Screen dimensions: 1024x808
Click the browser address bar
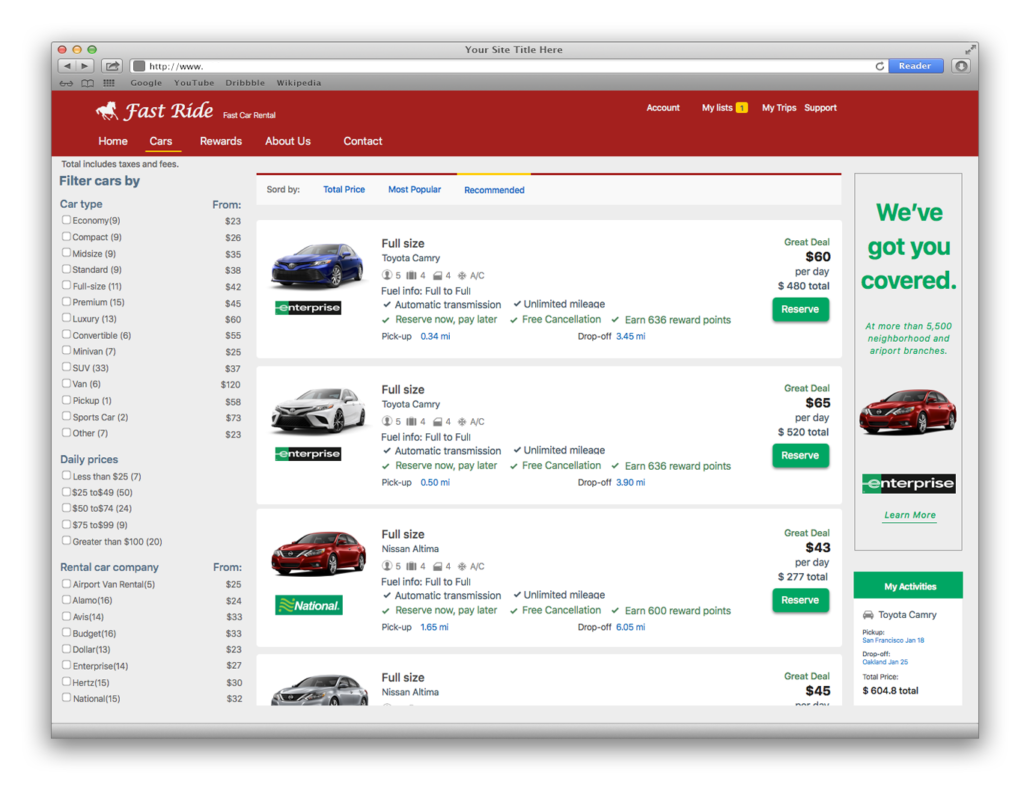(x=500, y=66)
